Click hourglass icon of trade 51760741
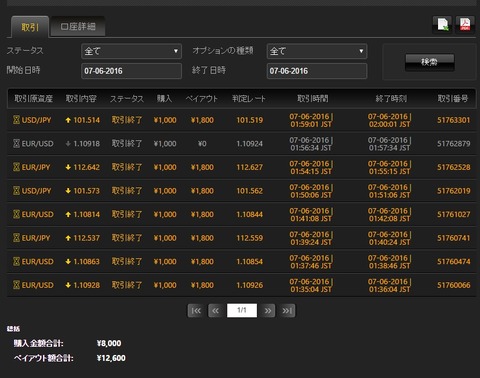480x378 pixels. 16,238
